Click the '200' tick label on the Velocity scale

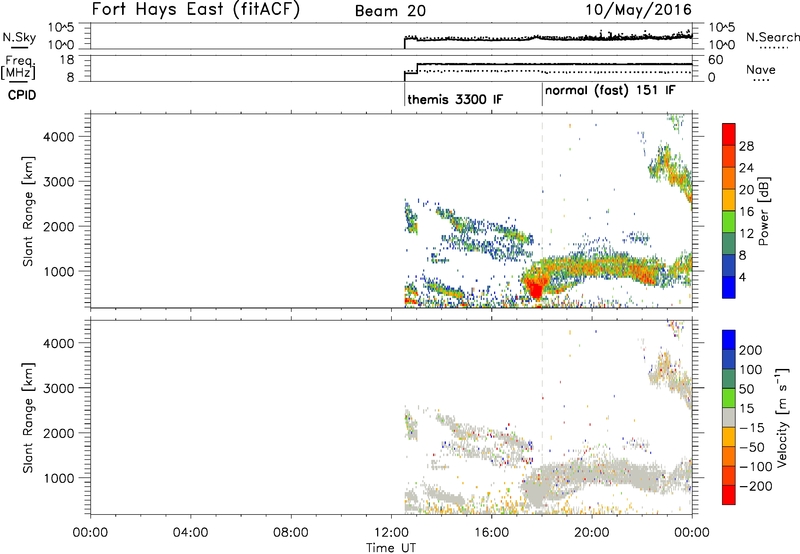(x=751, y=350)
